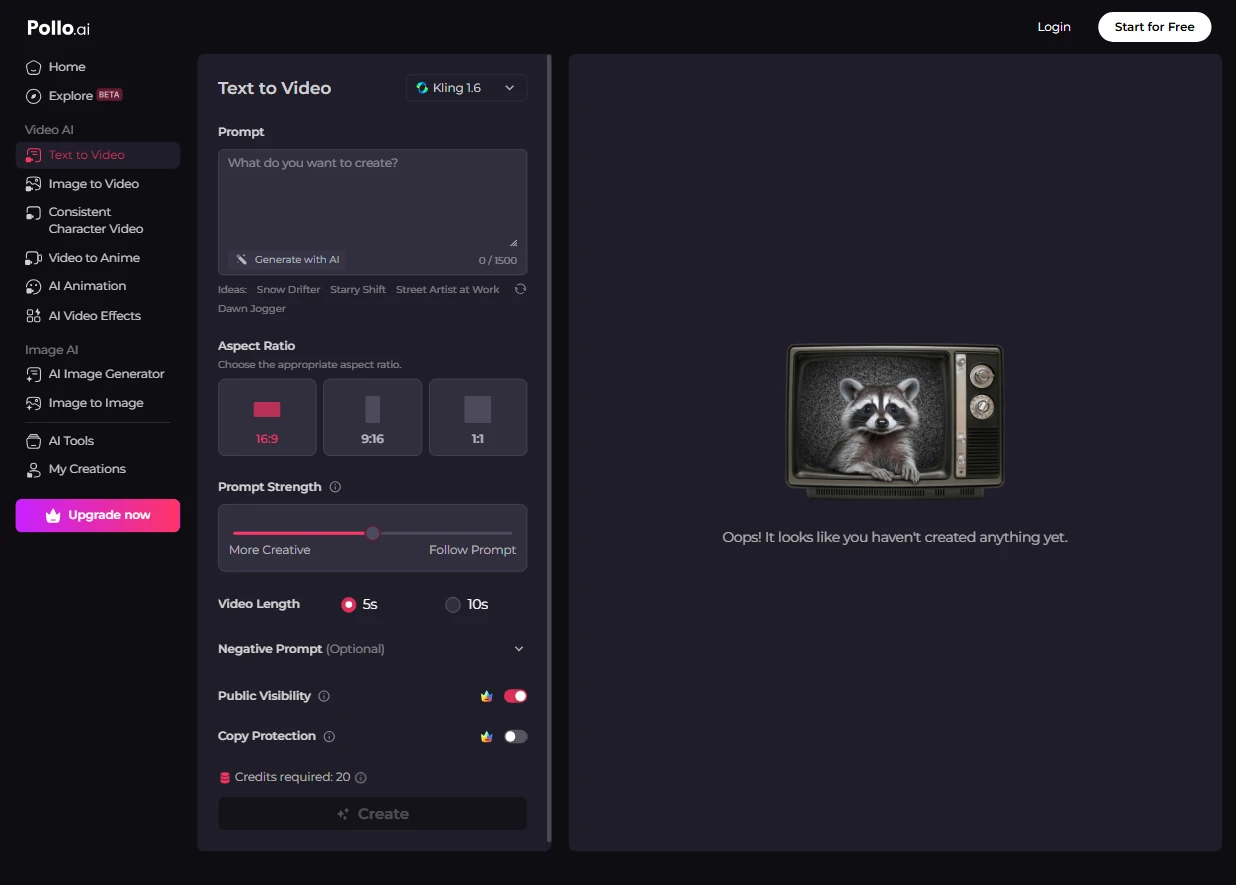Click the premium crown beside Copy Protection toggle
1236x885 pixels.
[x=486, y=736]
